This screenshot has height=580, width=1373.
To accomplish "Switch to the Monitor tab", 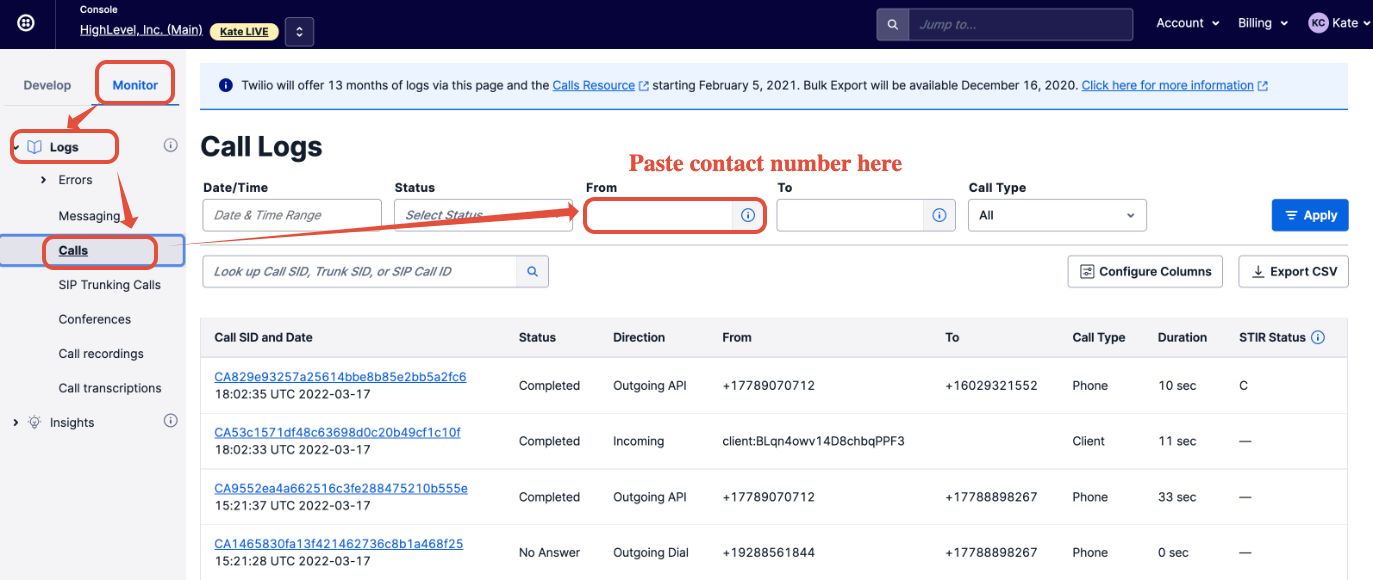I will click(x=135, y=85).
